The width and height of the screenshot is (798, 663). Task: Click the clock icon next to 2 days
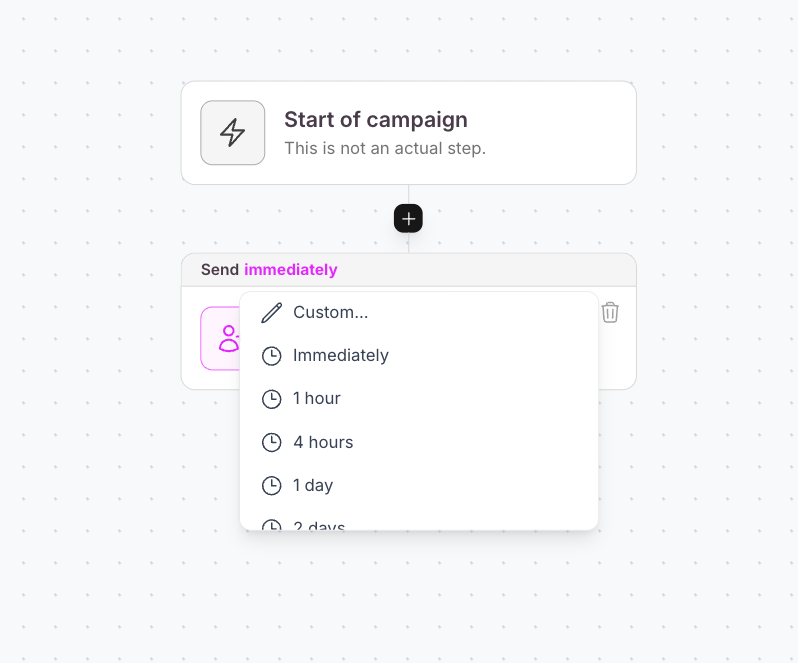click(271, 524)
